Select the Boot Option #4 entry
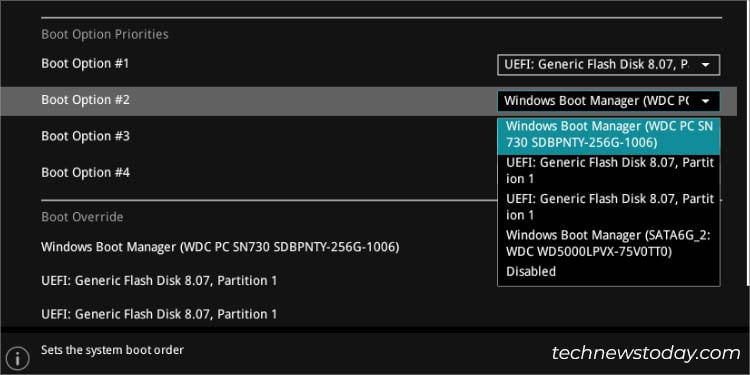The image size is (750, 375). point(85,173)
